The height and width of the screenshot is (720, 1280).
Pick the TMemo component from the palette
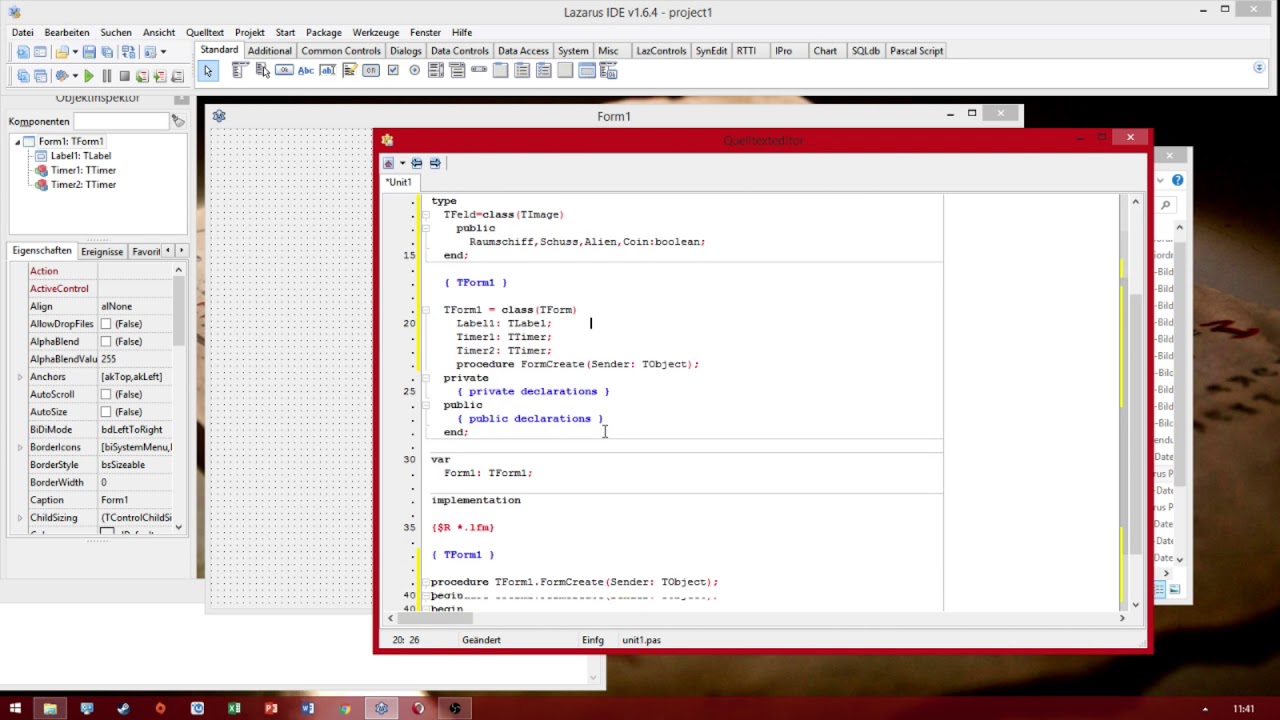click(x=349, y=70)
